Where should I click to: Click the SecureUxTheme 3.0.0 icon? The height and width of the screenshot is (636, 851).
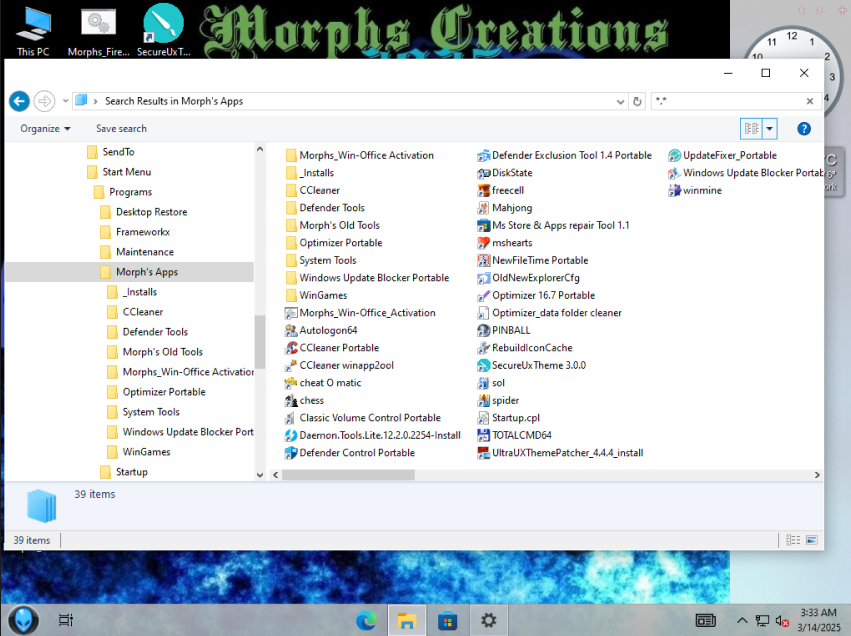click(483, 365)
